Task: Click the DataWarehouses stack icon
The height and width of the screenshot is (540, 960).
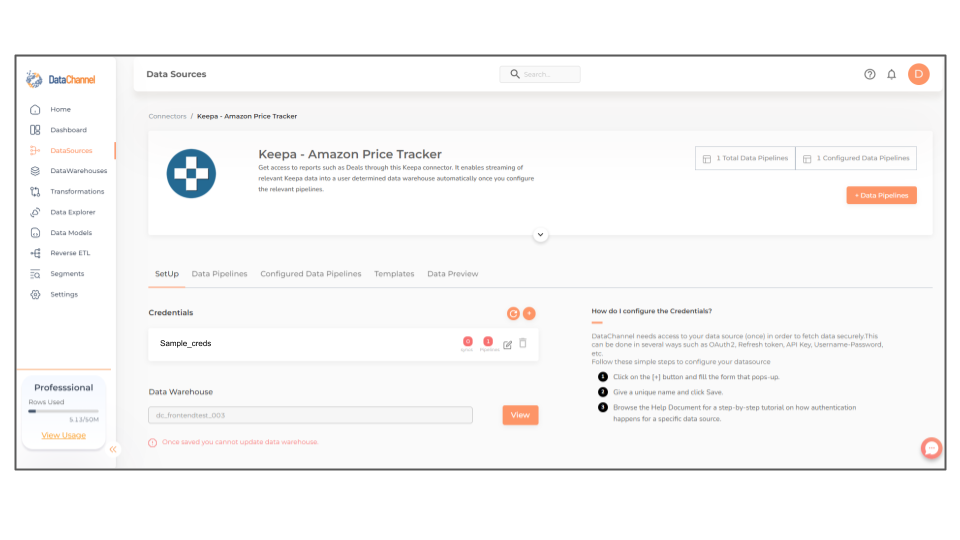Action: pos(35,171)
